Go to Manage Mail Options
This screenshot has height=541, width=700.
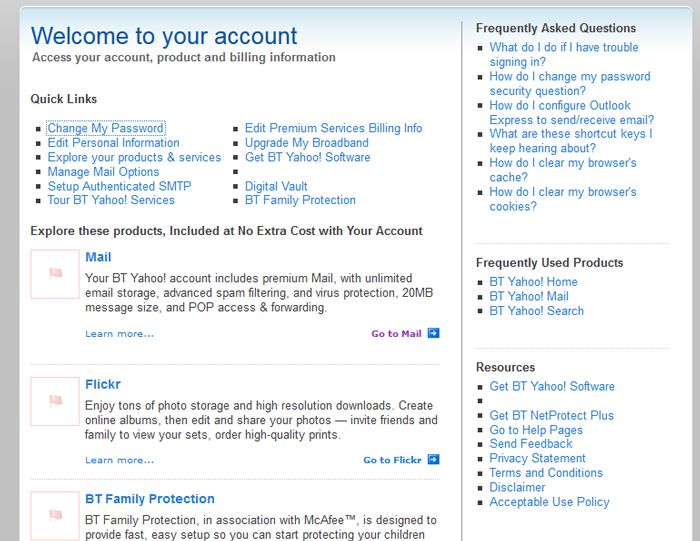(x=103, y=172)
